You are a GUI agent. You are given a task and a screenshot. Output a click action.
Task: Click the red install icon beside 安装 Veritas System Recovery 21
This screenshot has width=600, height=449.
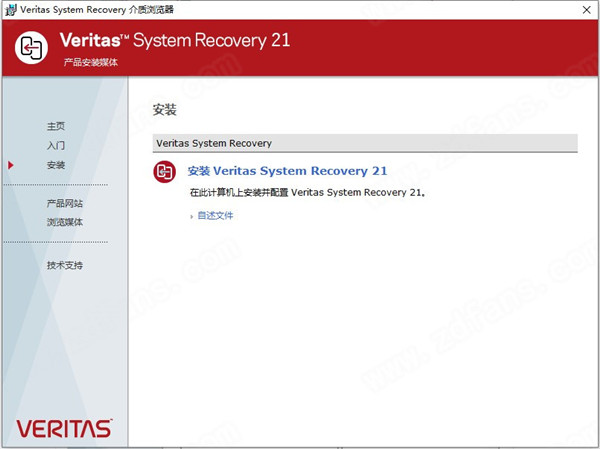pyautogui.click(x=165, y=171)
